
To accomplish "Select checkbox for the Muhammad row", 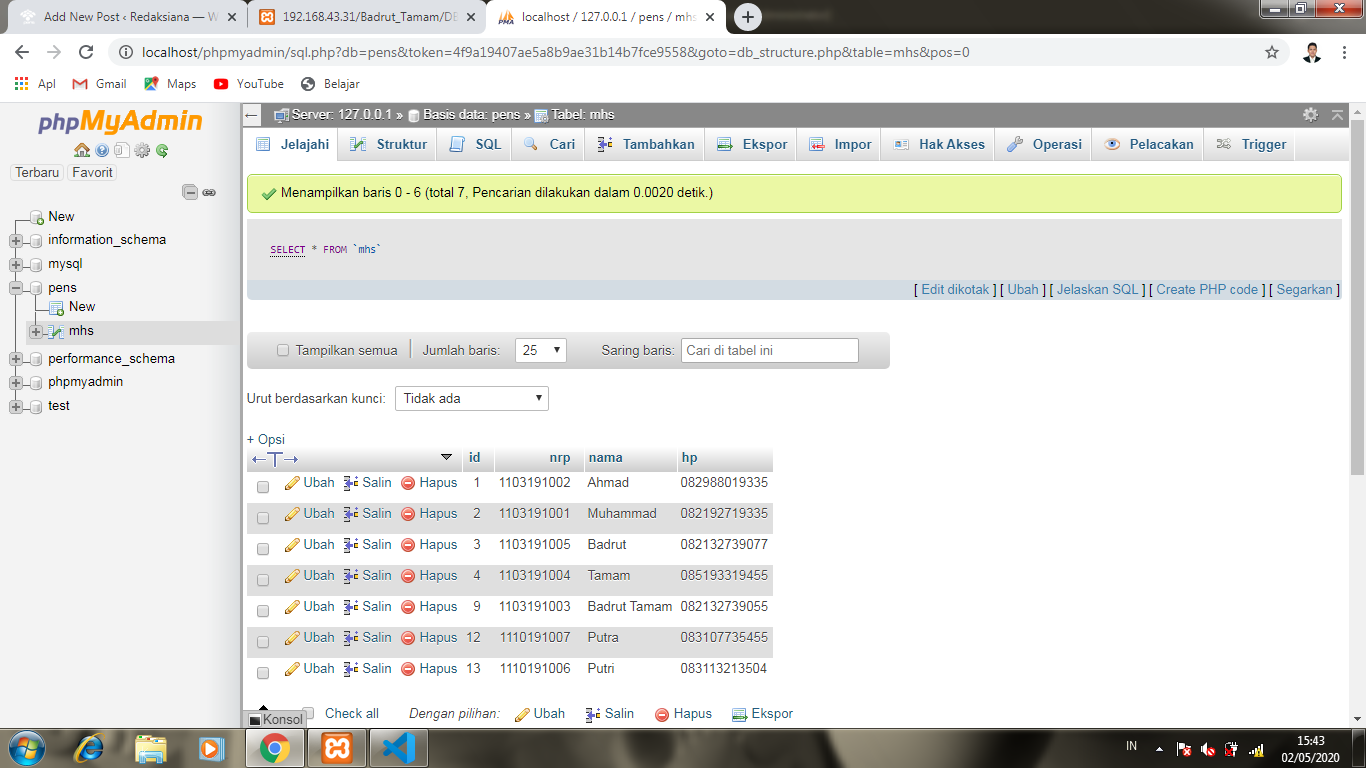I will coord(263,518).
